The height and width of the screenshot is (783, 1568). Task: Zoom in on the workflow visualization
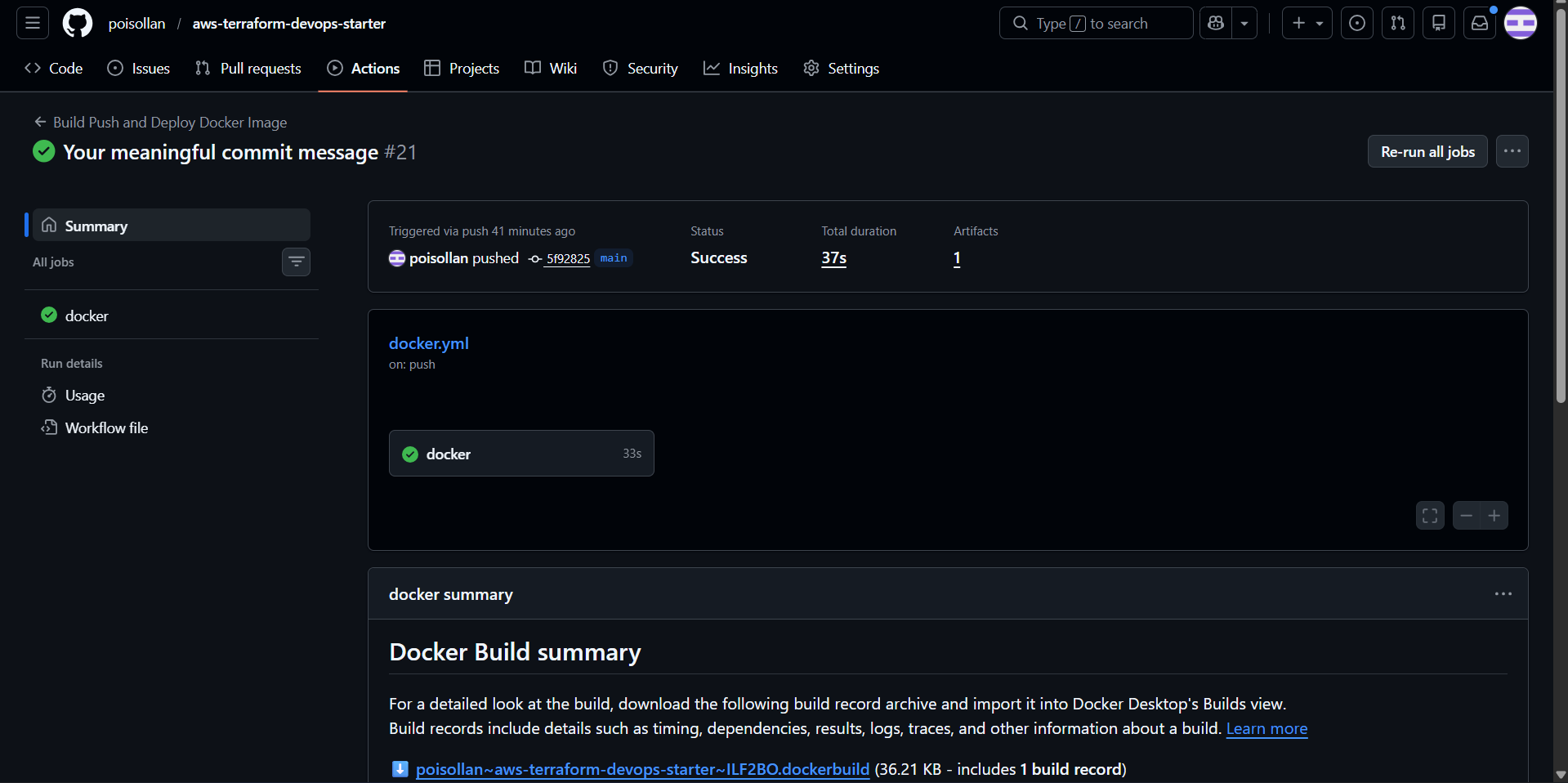1494,515
